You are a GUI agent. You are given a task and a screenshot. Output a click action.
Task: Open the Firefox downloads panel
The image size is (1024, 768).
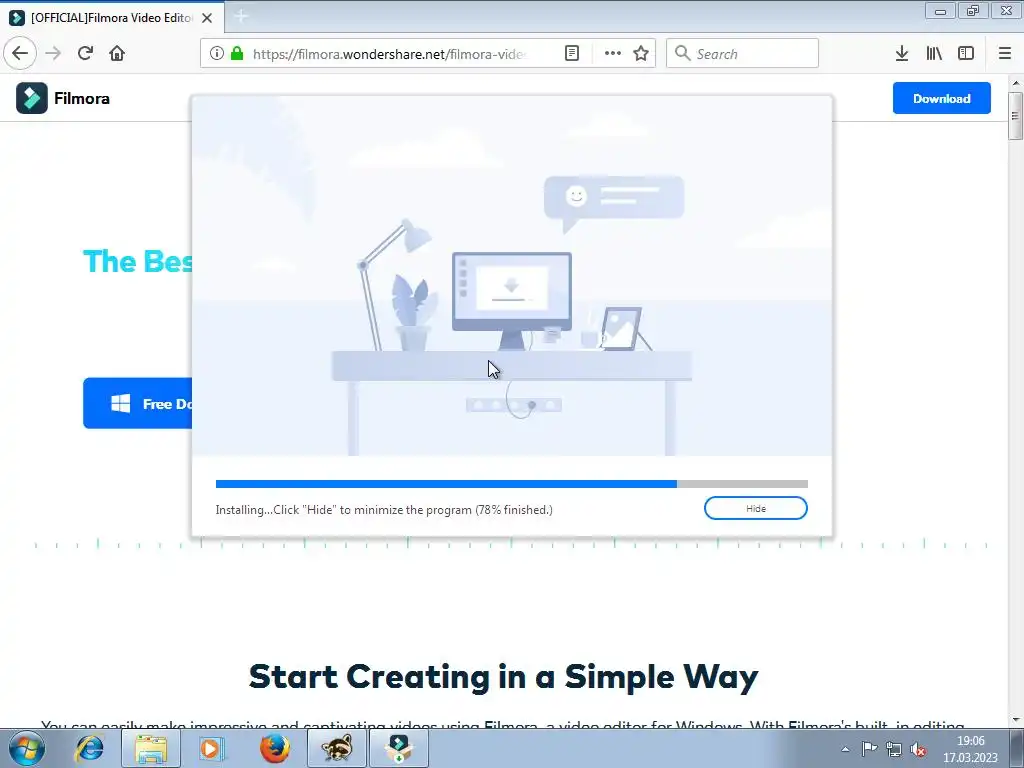tap(902, 53)
